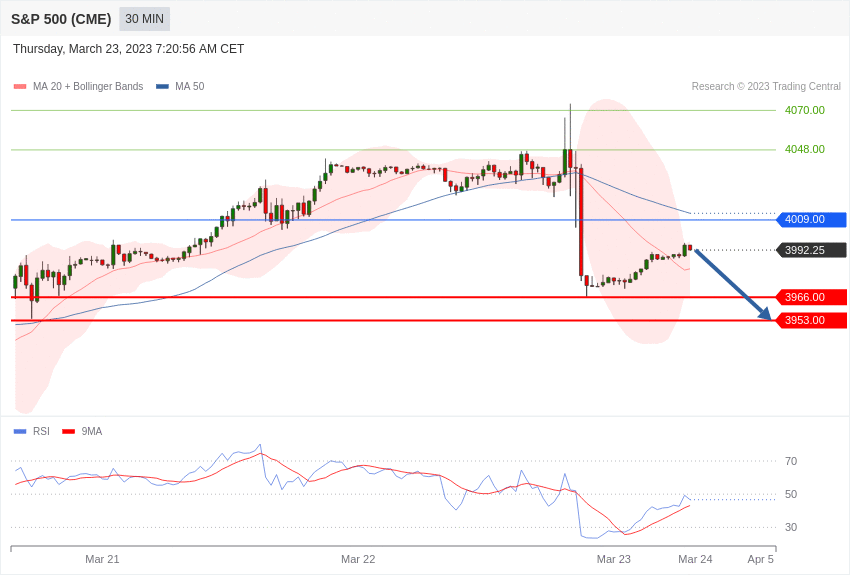The image size is (850, 576).
Task: Click the Mar 21 date axis label
Action: [x=102, y=559]
